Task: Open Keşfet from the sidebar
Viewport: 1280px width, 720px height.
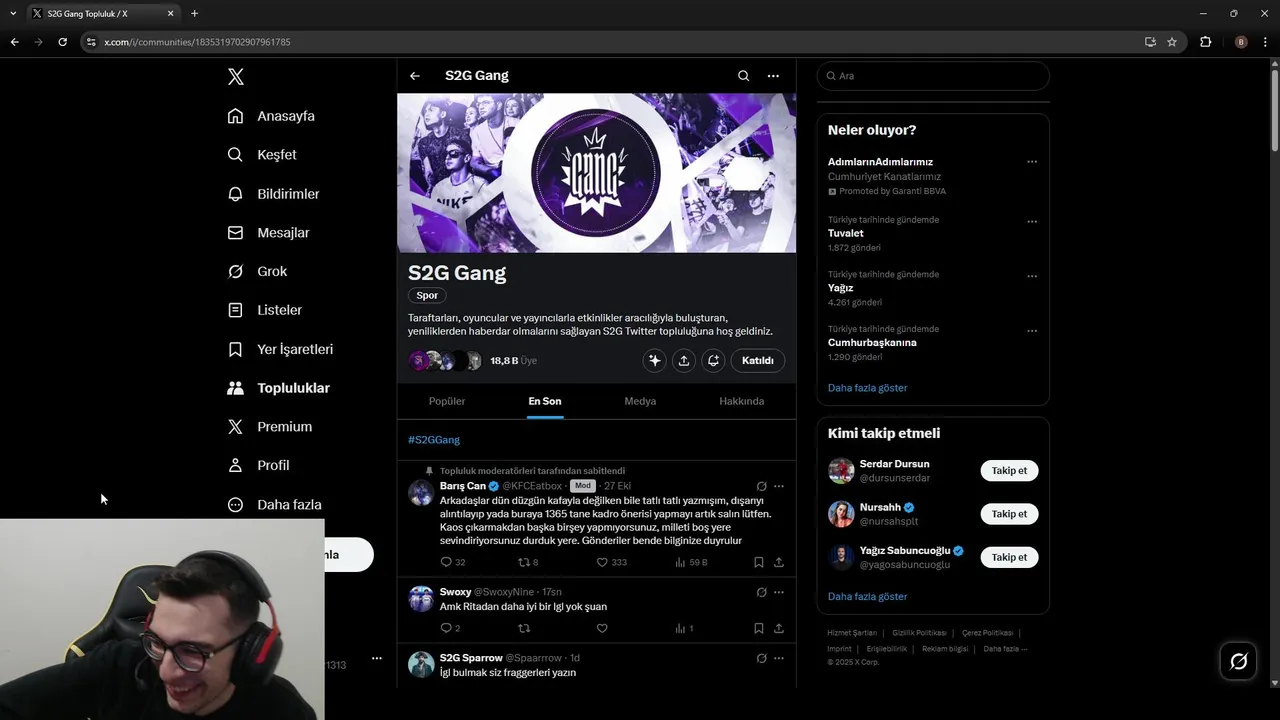Action: [x=262, y=155]
